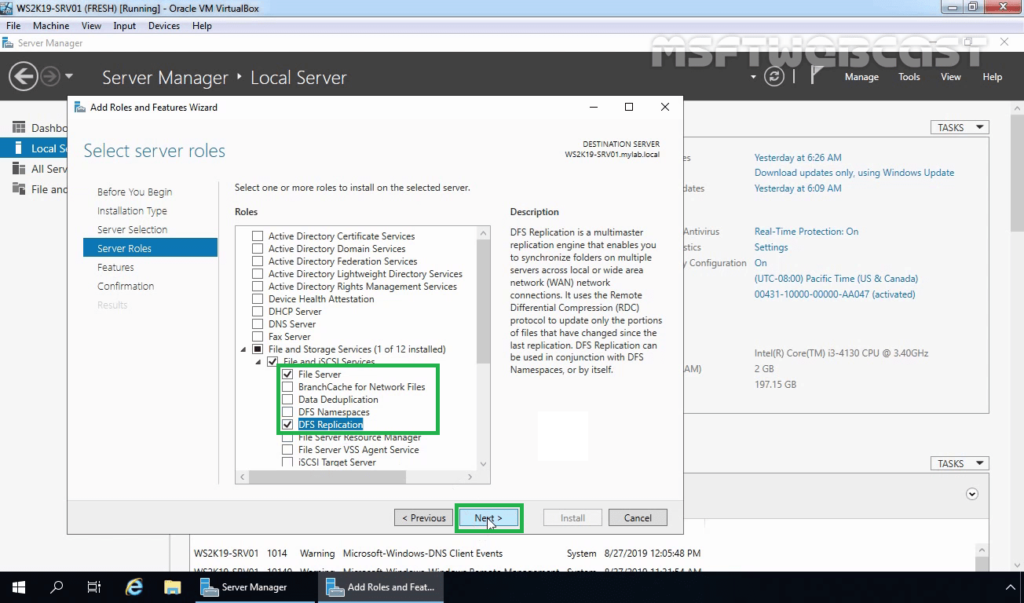
Task: Uncheck the File Server role service
Action: (287, 374)
